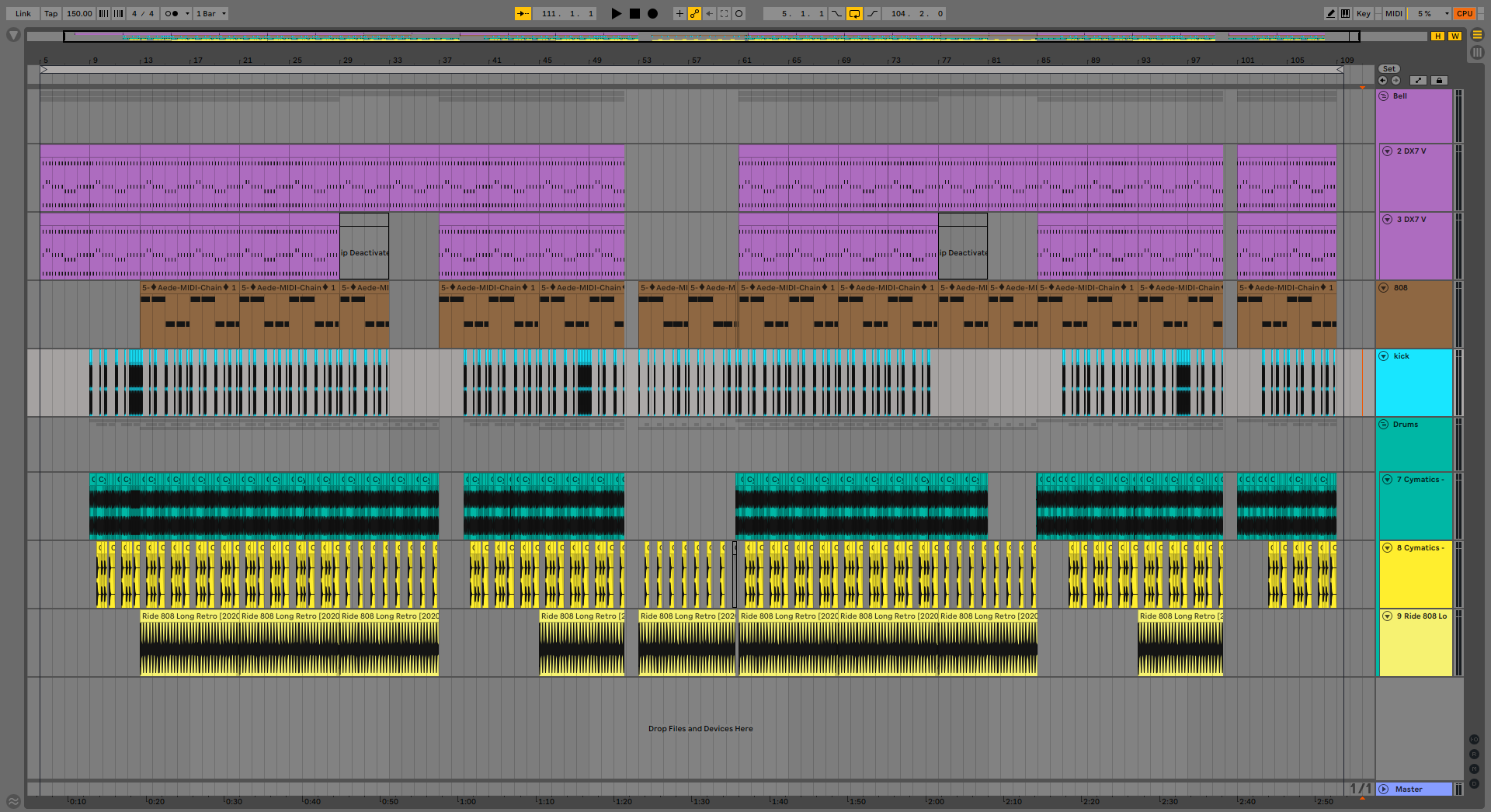Show Mixer section M button
Screen dimensions: 1491x812
(x=1474, y=769)
